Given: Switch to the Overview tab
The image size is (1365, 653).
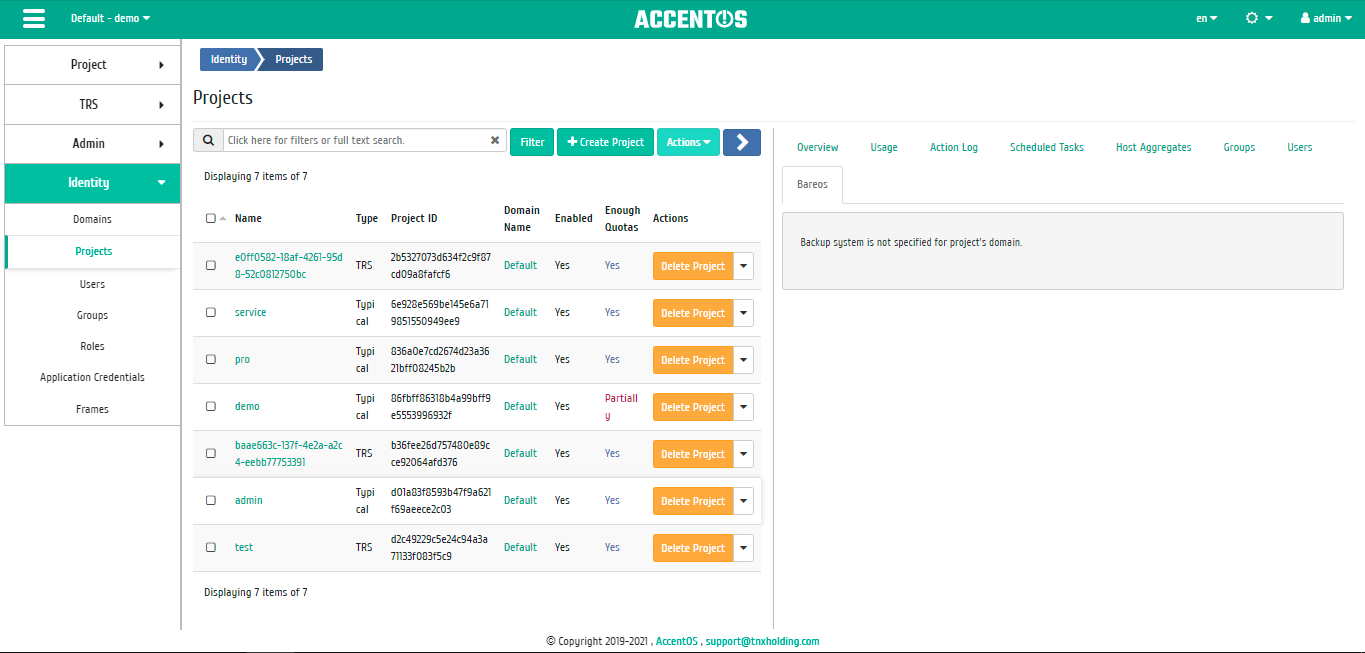Looking at the screenshot, I should 817,147.
